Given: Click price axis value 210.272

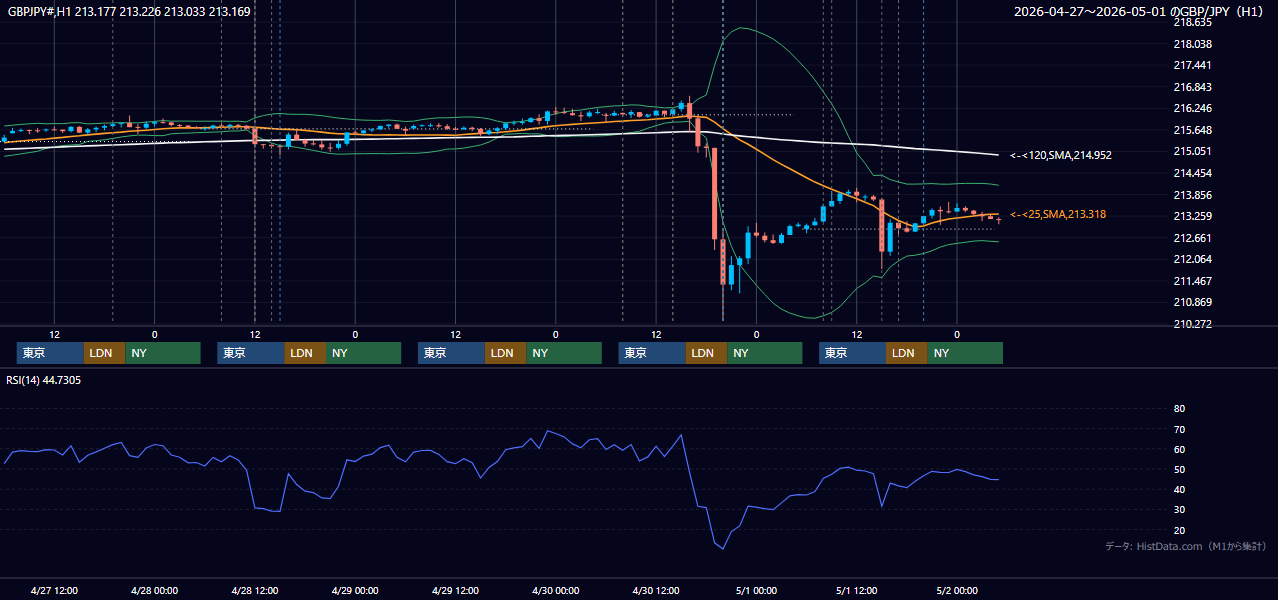Looking at the screenshot, I should [1192, 324].
